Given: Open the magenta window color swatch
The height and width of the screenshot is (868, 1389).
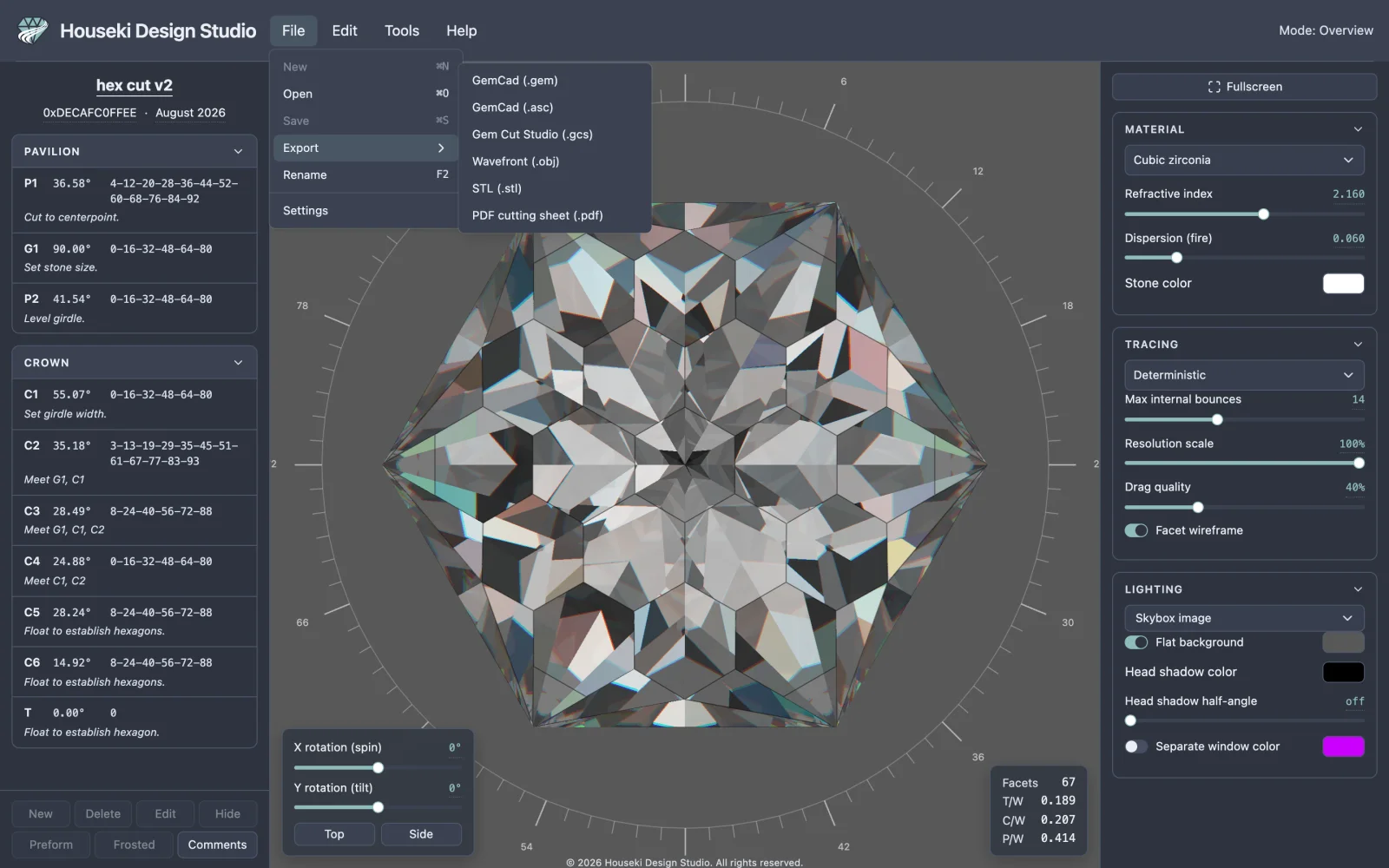Looking at the screenshot, I should point(1343,746).
